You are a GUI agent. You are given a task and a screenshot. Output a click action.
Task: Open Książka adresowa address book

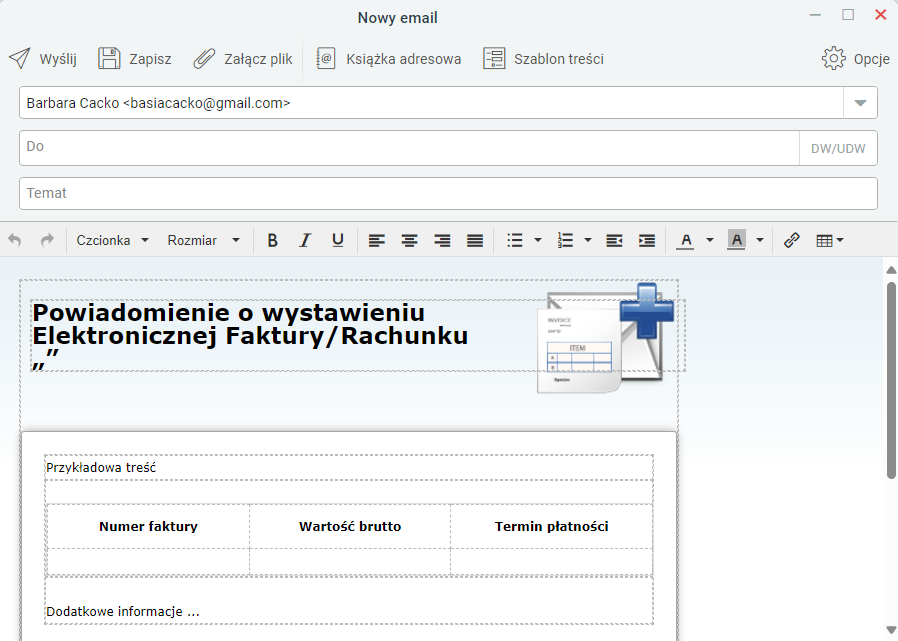point(389,59)
